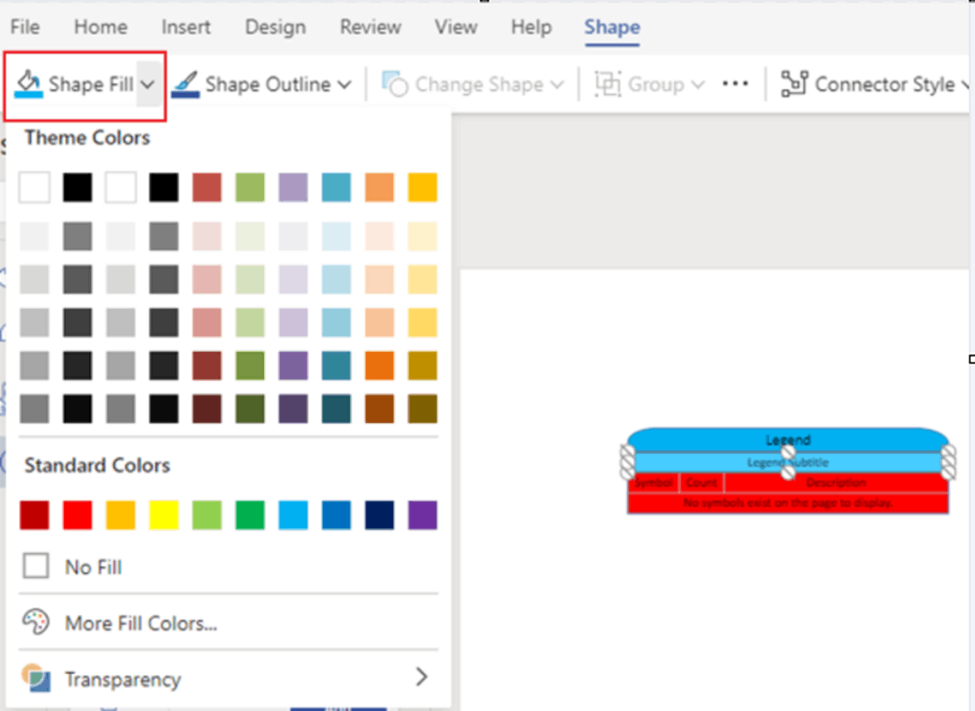This screenshot has height=711, width=975.
Task: Open the Review tab
Action: coord(370,27)
